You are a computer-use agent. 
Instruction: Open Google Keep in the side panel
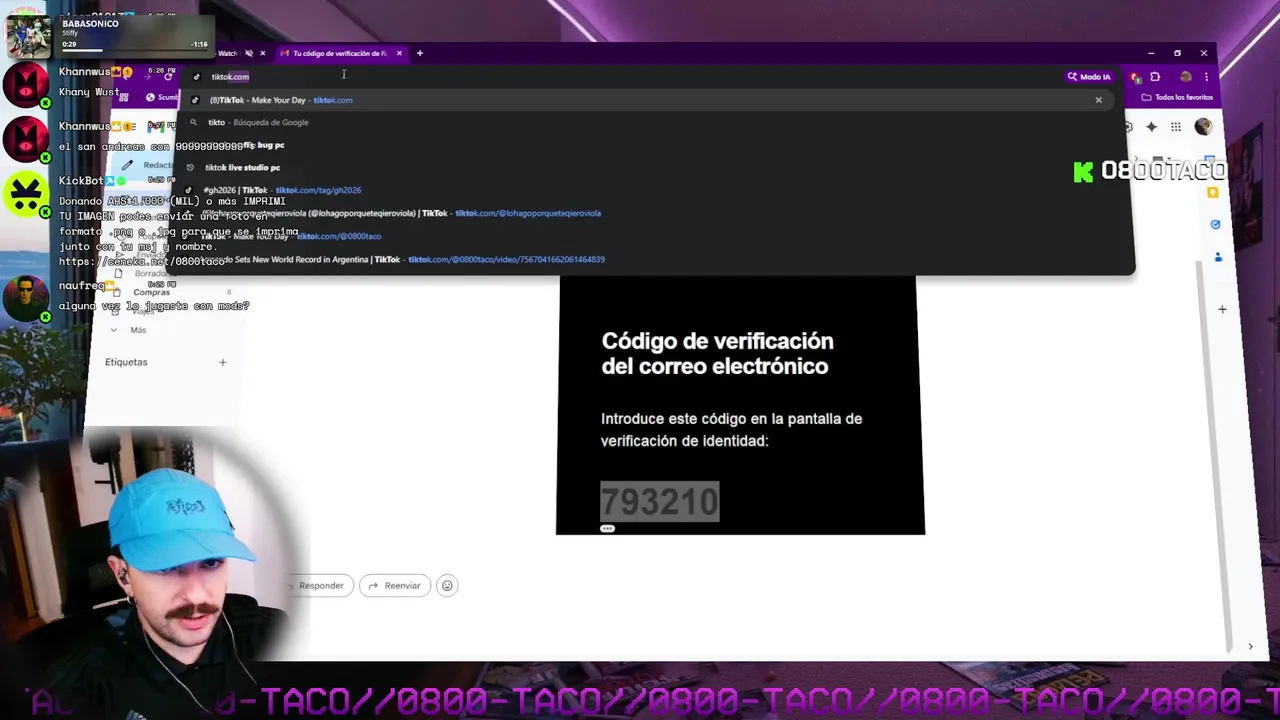[1214, 192]
